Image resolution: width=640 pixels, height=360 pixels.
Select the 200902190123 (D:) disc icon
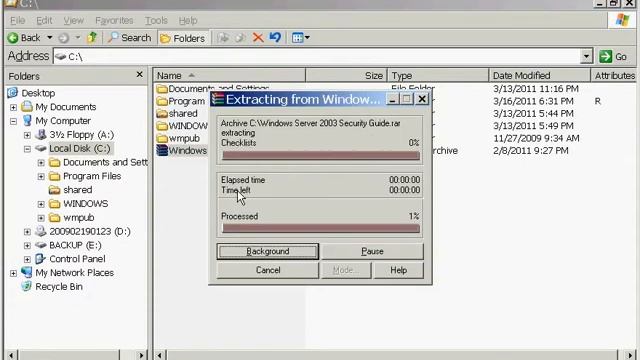(40, 231)
